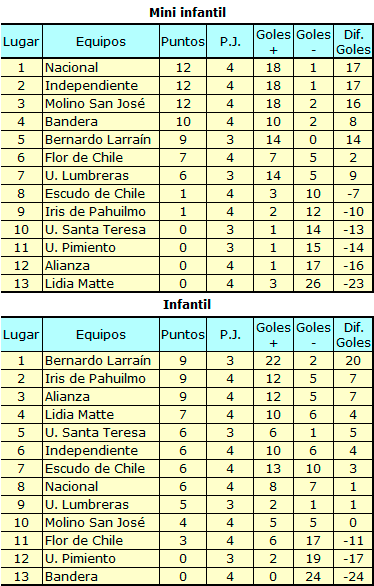Click Dif. Goles header in Mini infantil table

coord(353,41)
